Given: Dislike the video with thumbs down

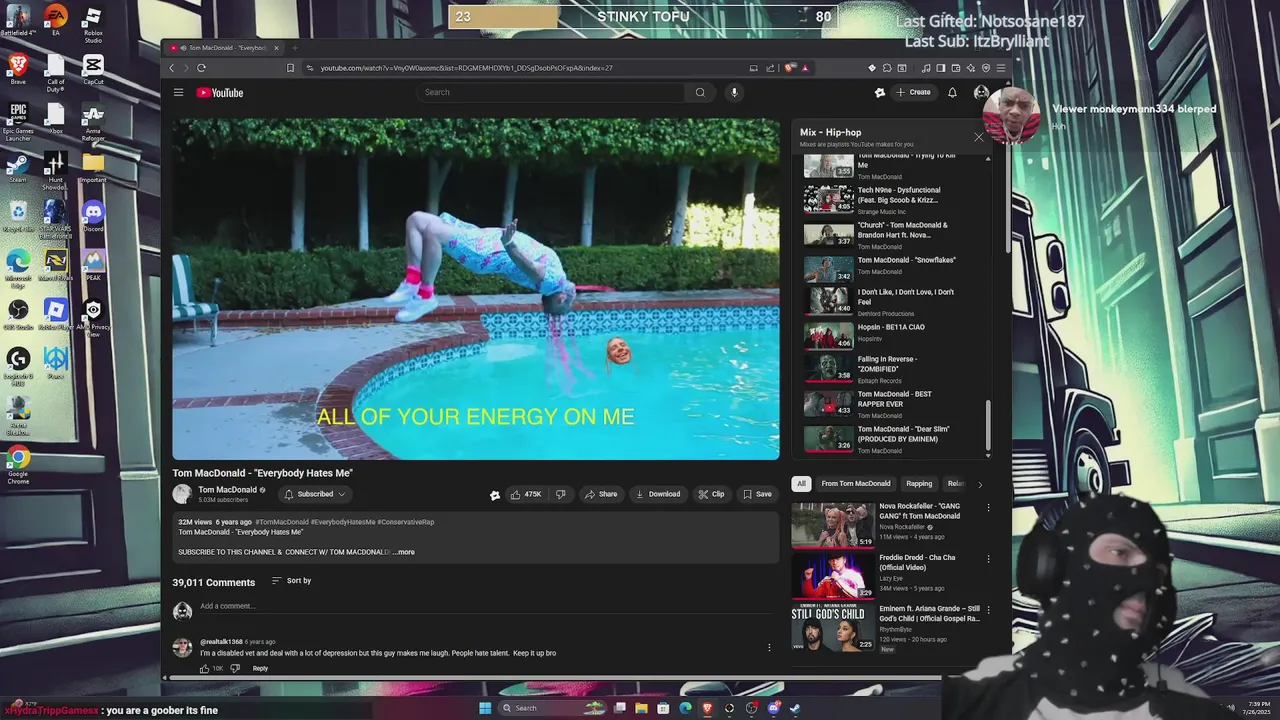Looking at the screenshot, I should pos(560,494).
